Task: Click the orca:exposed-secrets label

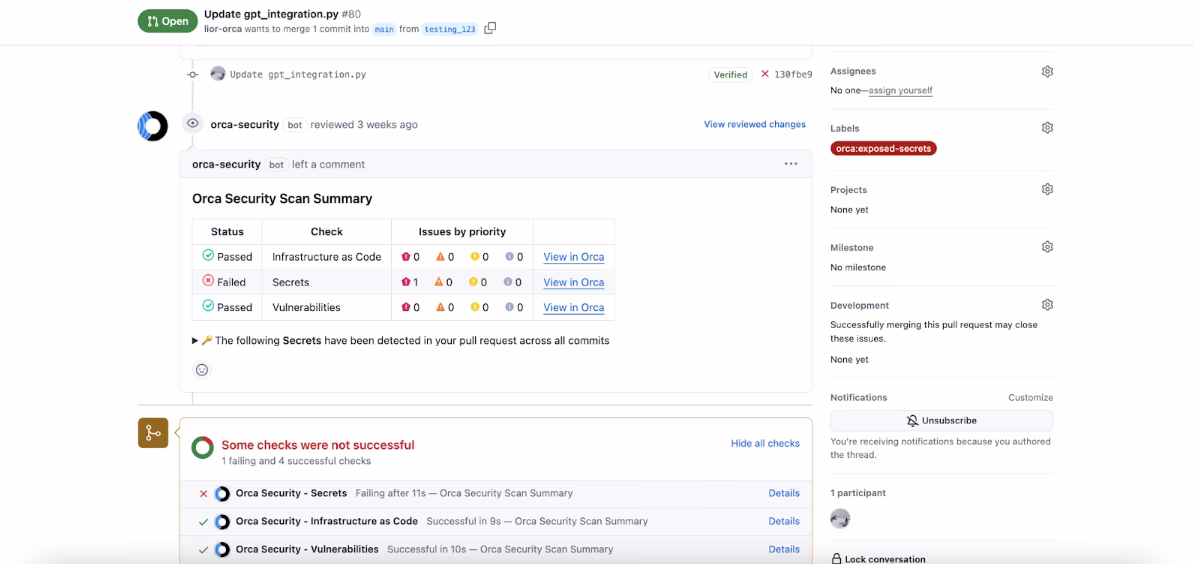Action: tap(883, 149)
